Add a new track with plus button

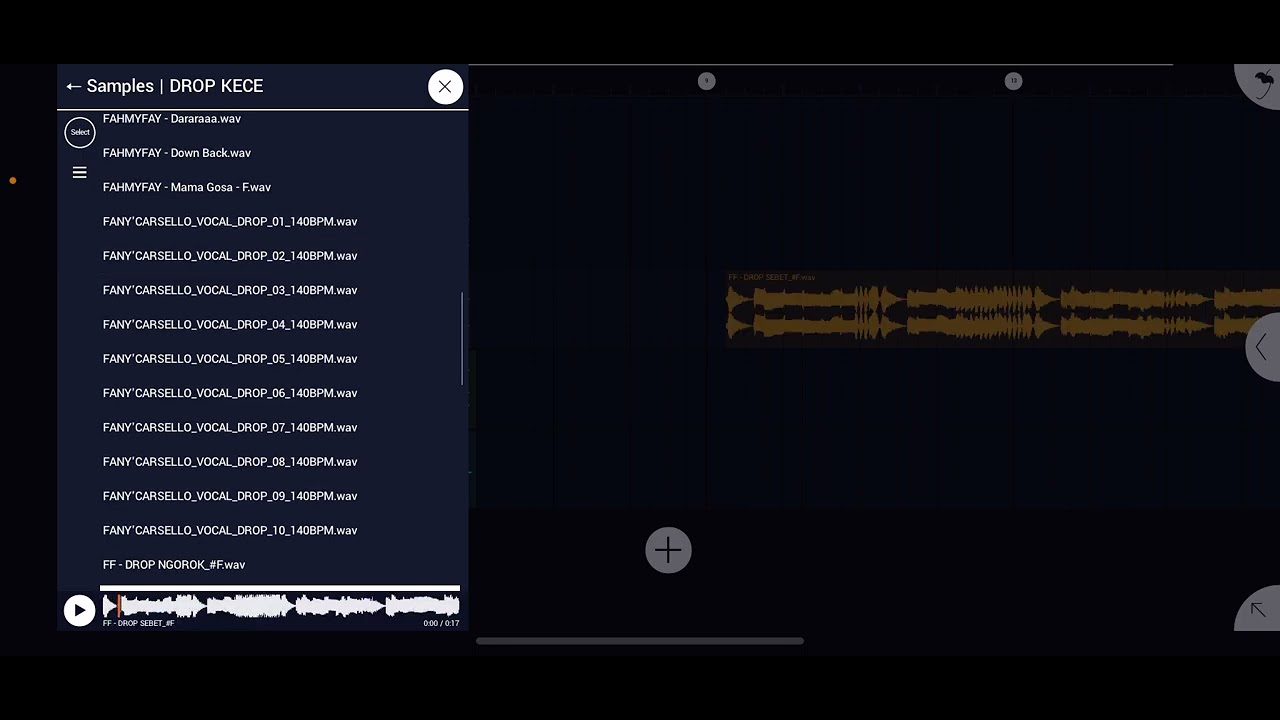668,550
